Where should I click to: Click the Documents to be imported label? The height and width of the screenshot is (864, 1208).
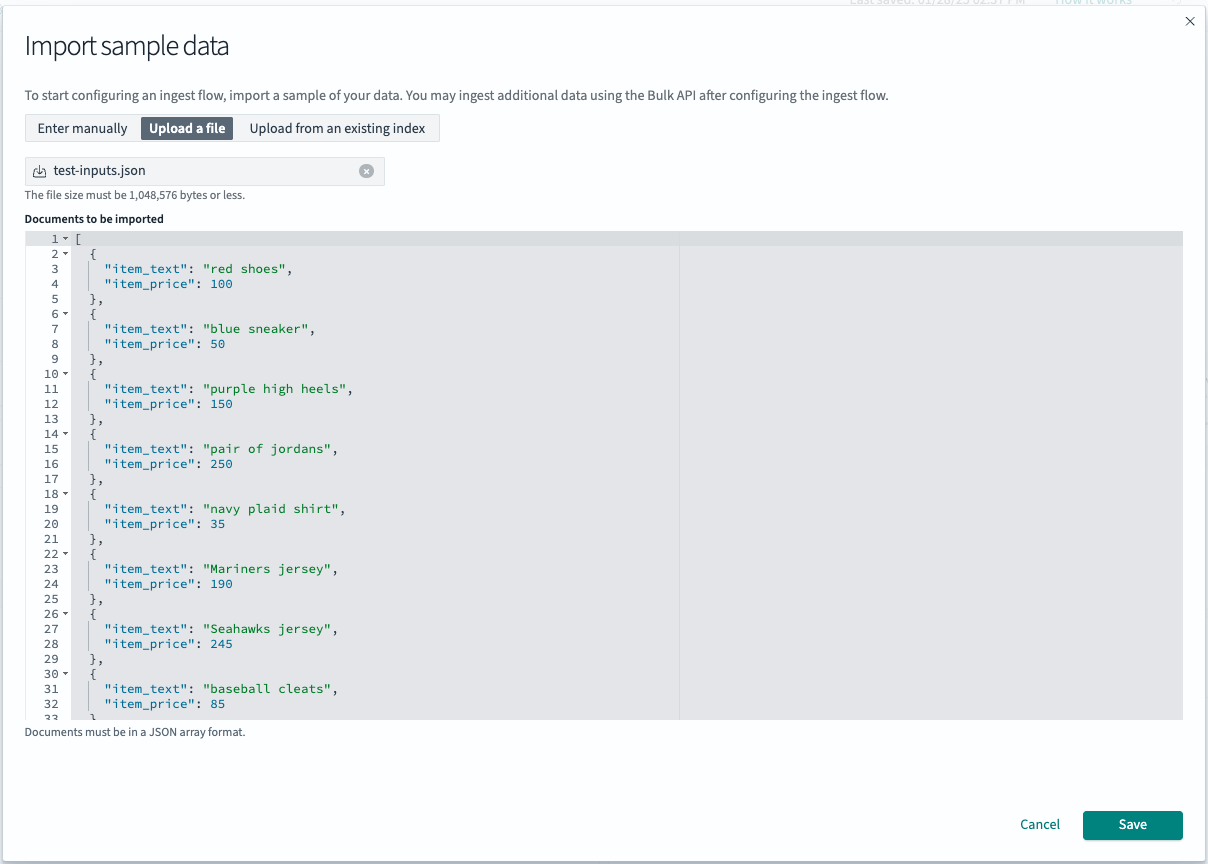[94, 218]
